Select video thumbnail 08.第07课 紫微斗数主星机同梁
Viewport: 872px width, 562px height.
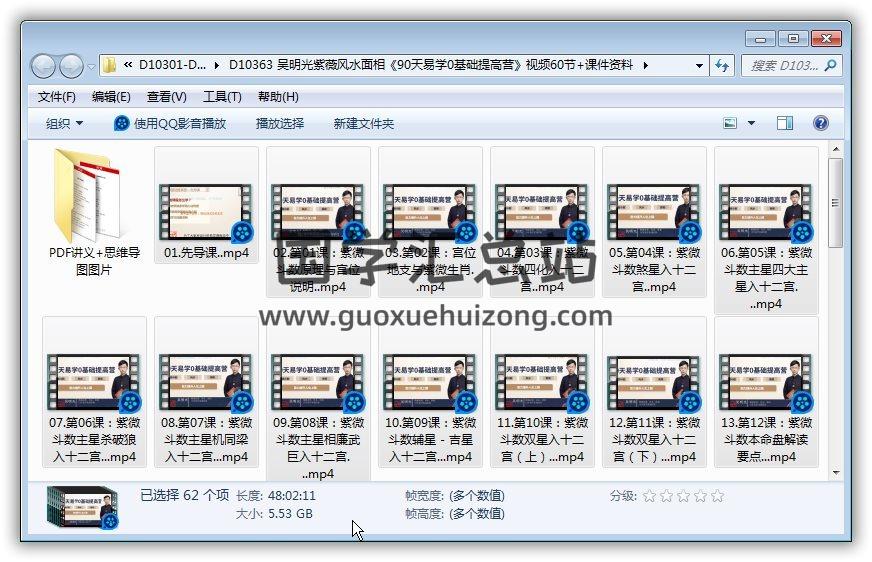pyautogui.click(x=206, y=382)
